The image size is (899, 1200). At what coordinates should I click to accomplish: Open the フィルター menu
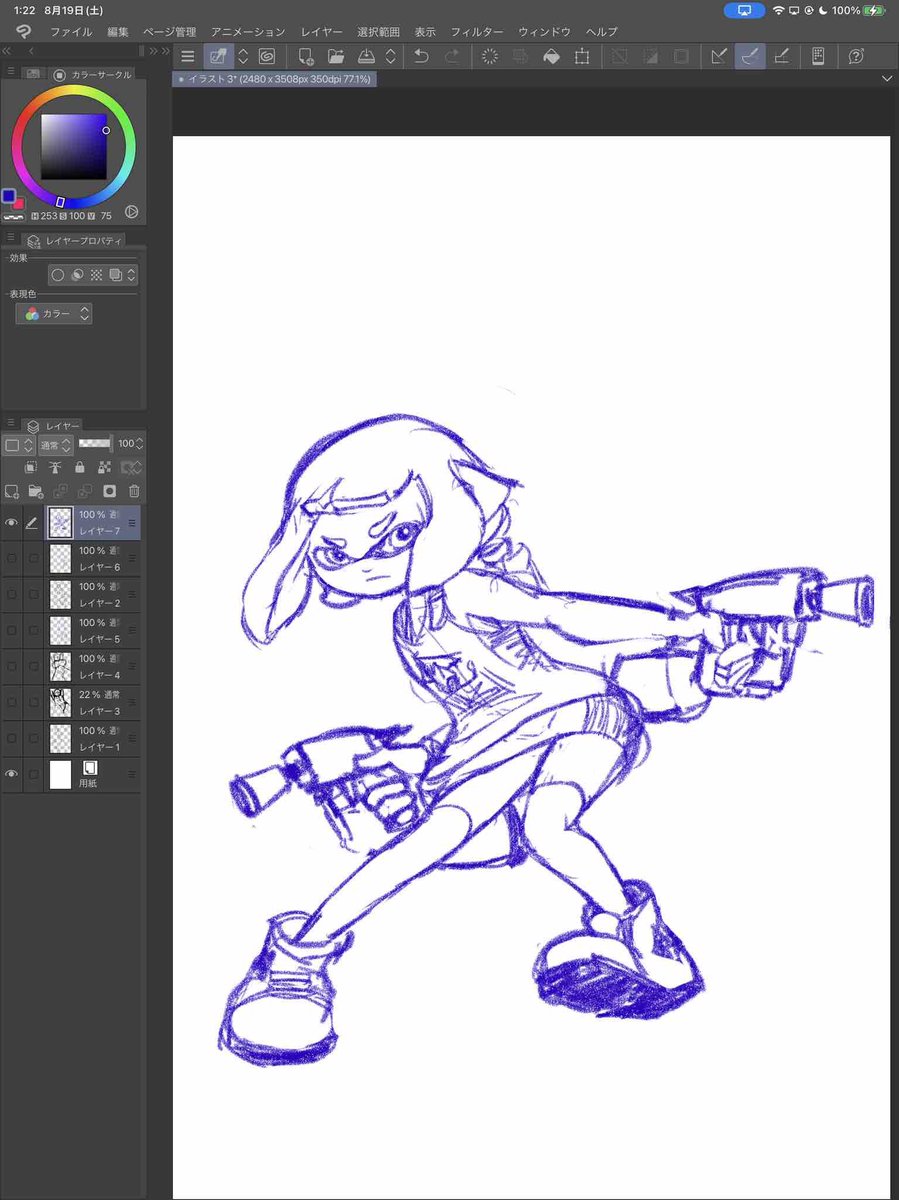[x=476, y=32]
